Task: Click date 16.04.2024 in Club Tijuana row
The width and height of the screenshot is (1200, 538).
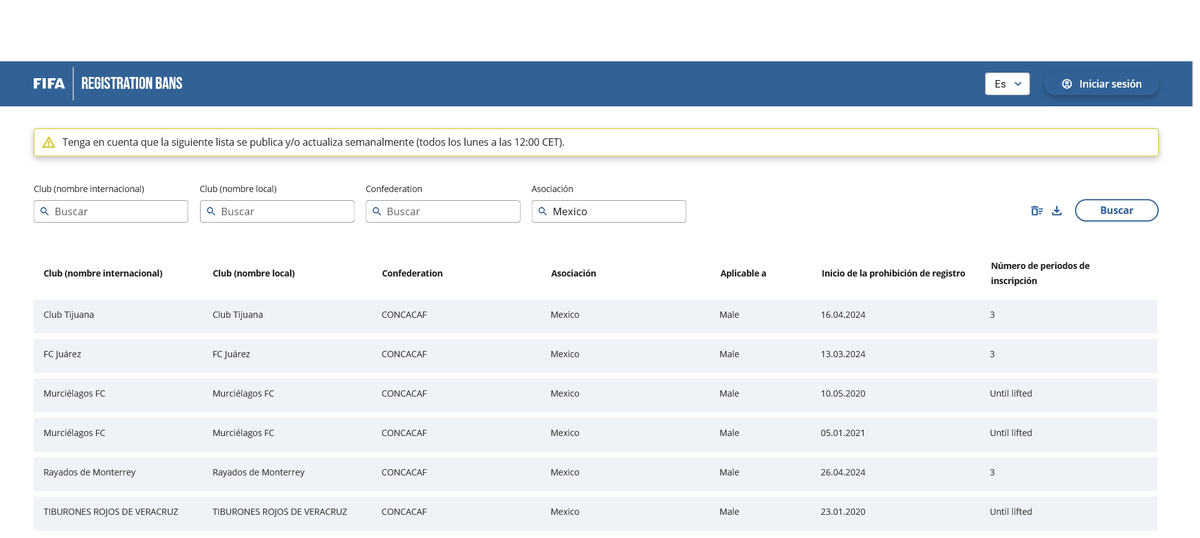Action: tap(843, 315)
